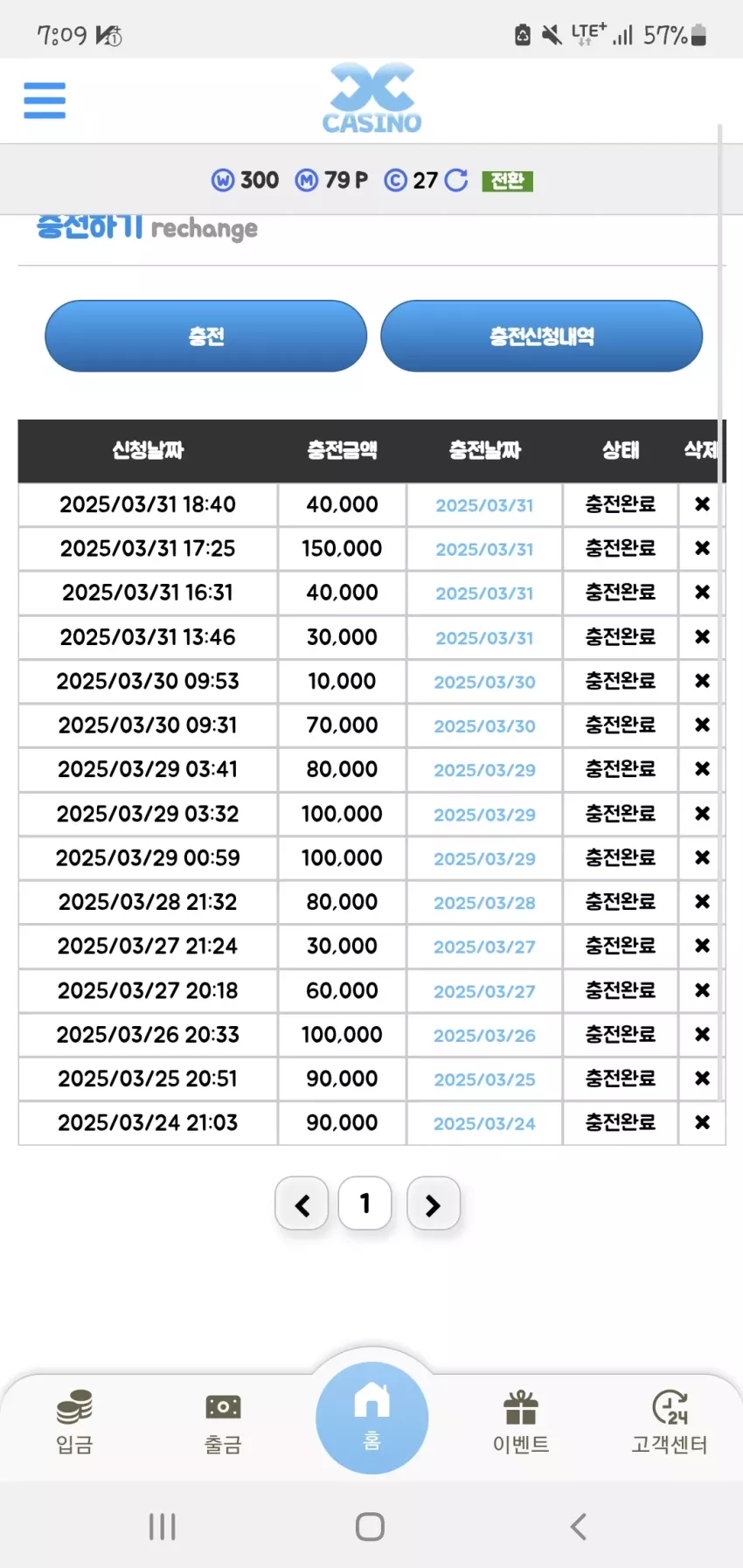The image size is (743, 1568).
Task: Open 입금 deposit in bottom bar
Action: click(x=74, y=1422)
